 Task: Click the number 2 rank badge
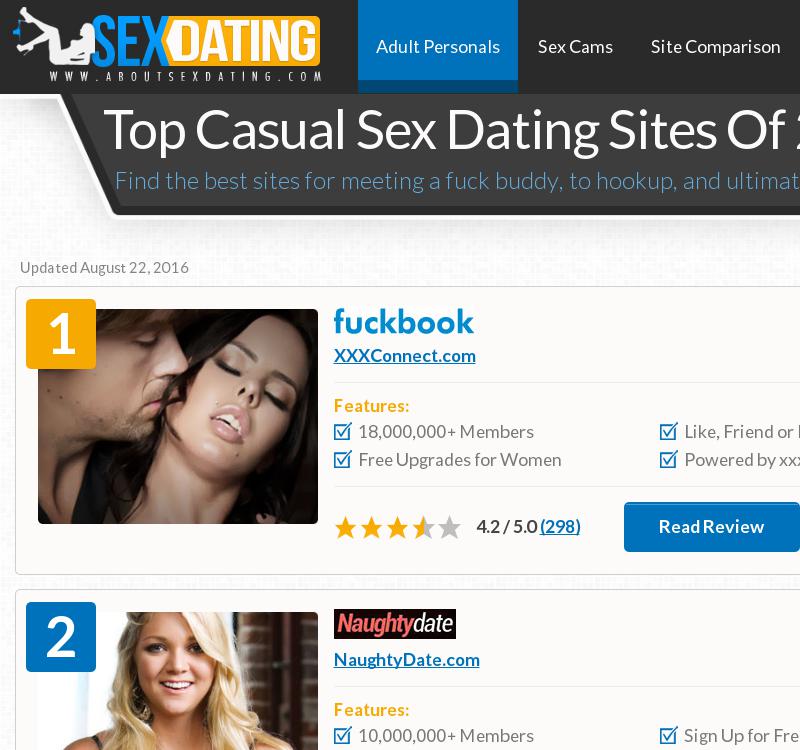pyautogui.click(x=61, y=637)
